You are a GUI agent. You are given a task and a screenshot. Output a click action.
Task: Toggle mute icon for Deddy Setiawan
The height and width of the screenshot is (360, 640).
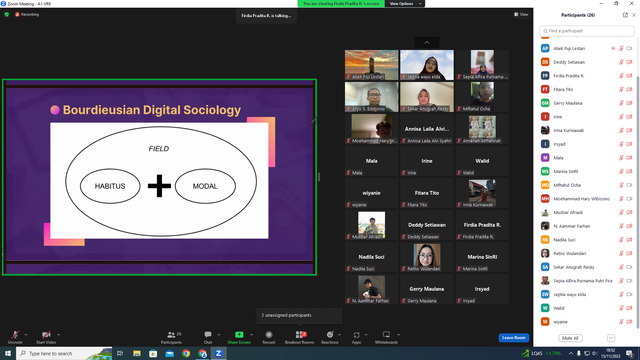pyautogui.click(x=621, y=62)
